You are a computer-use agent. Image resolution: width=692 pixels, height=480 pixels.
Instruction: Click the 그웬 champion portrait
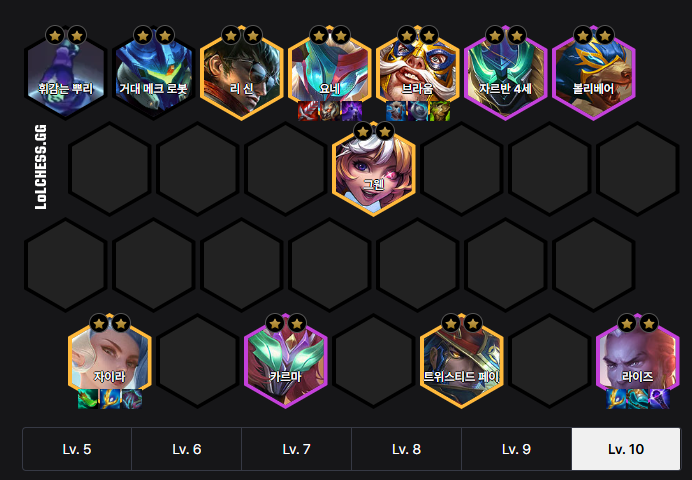373,169
